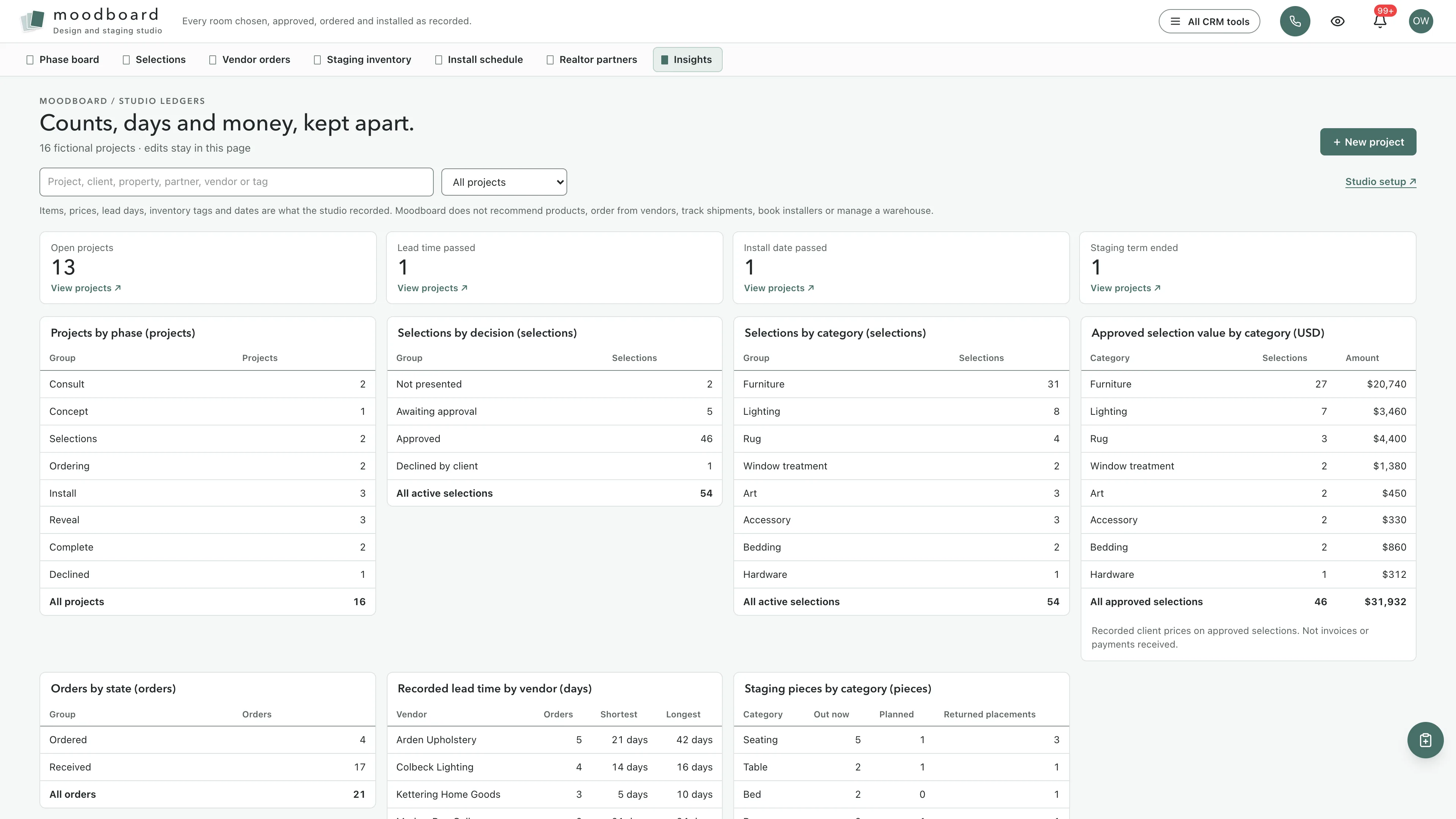Click the floating clipboard button
Screen dimensions: 1456x819
1426,740
